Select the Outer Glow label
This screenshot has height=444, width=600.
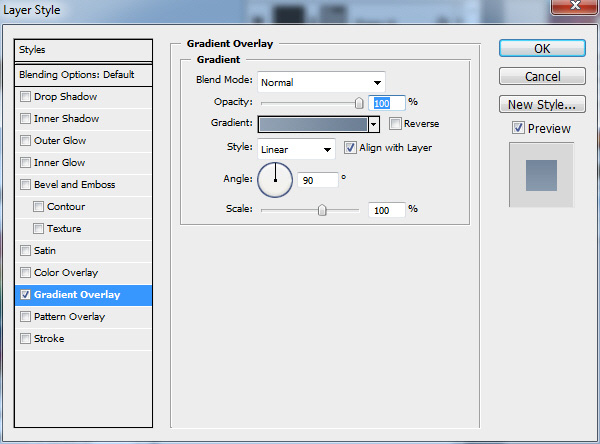(x=60, y=140)
